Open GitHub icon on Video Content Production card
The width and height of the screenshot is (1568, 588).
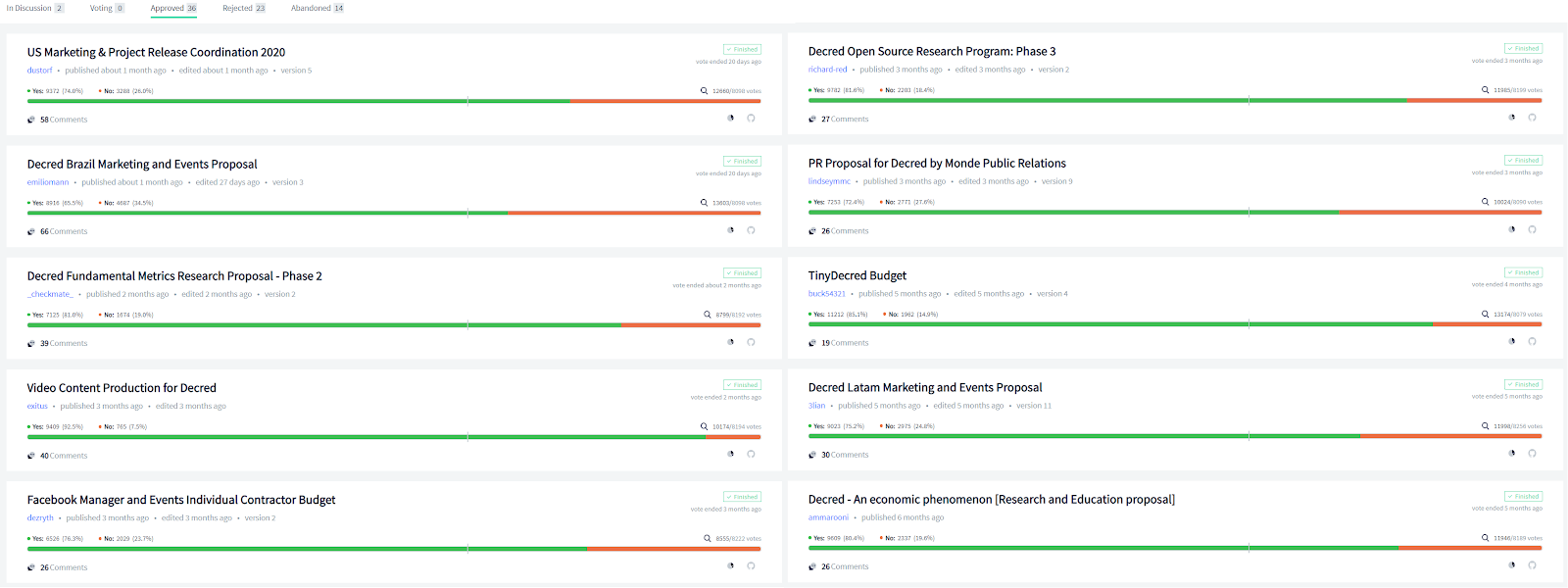(751, 454)
